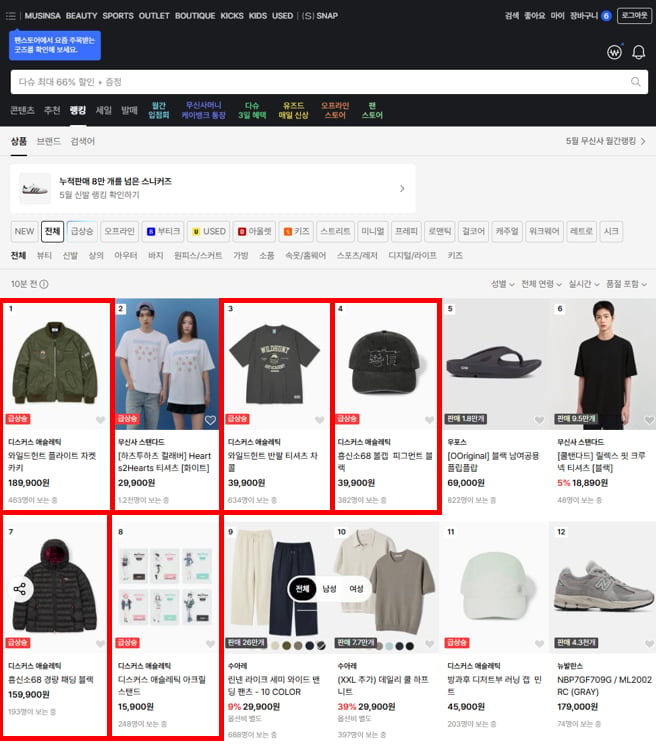The image size is (656, 751).
Task: Select the 아울렛 filter chip
Action: point(255,231)
